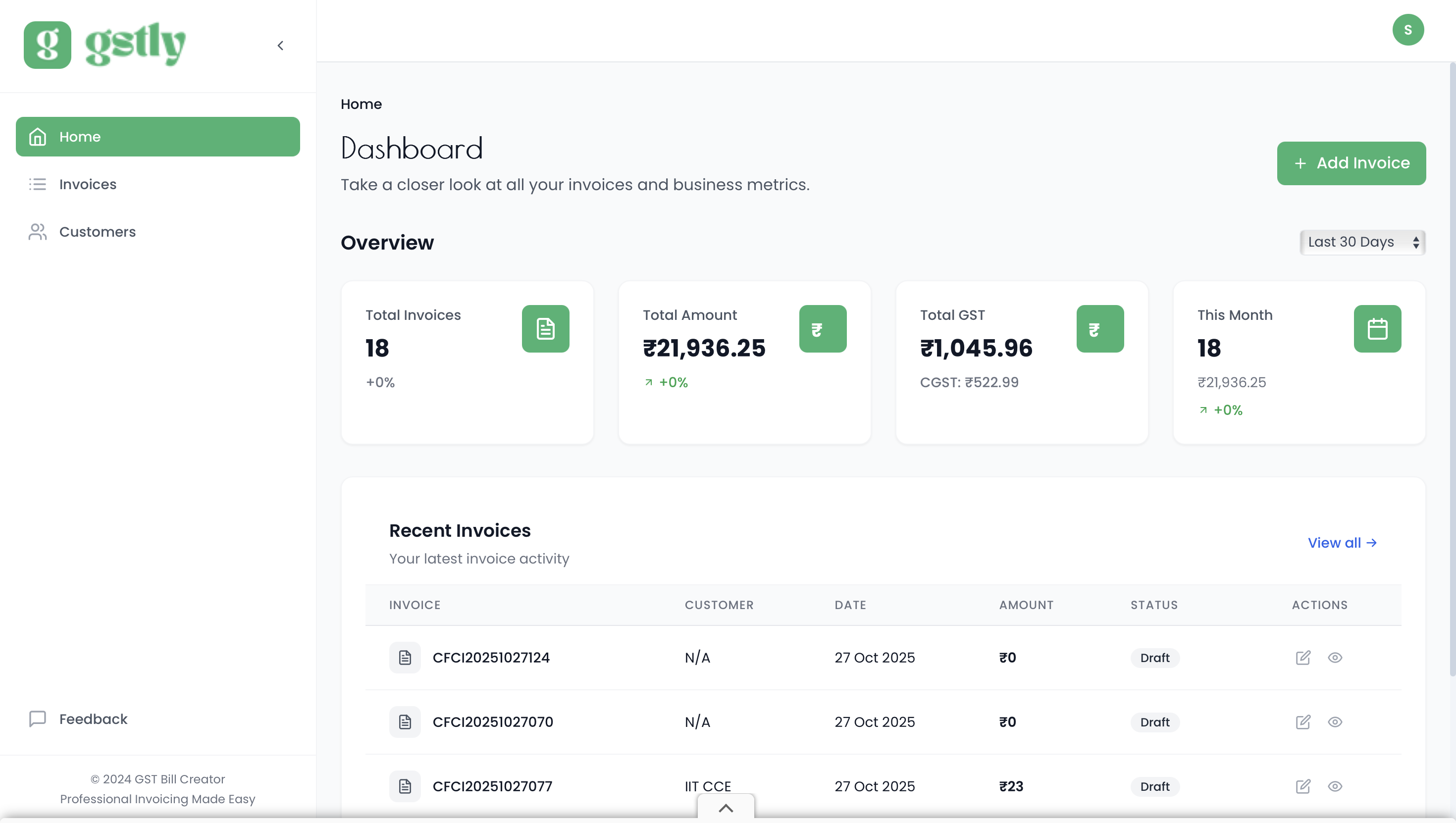Click the rupee icon on Total Amount card
1456x823 pixels.
[823, 328]
